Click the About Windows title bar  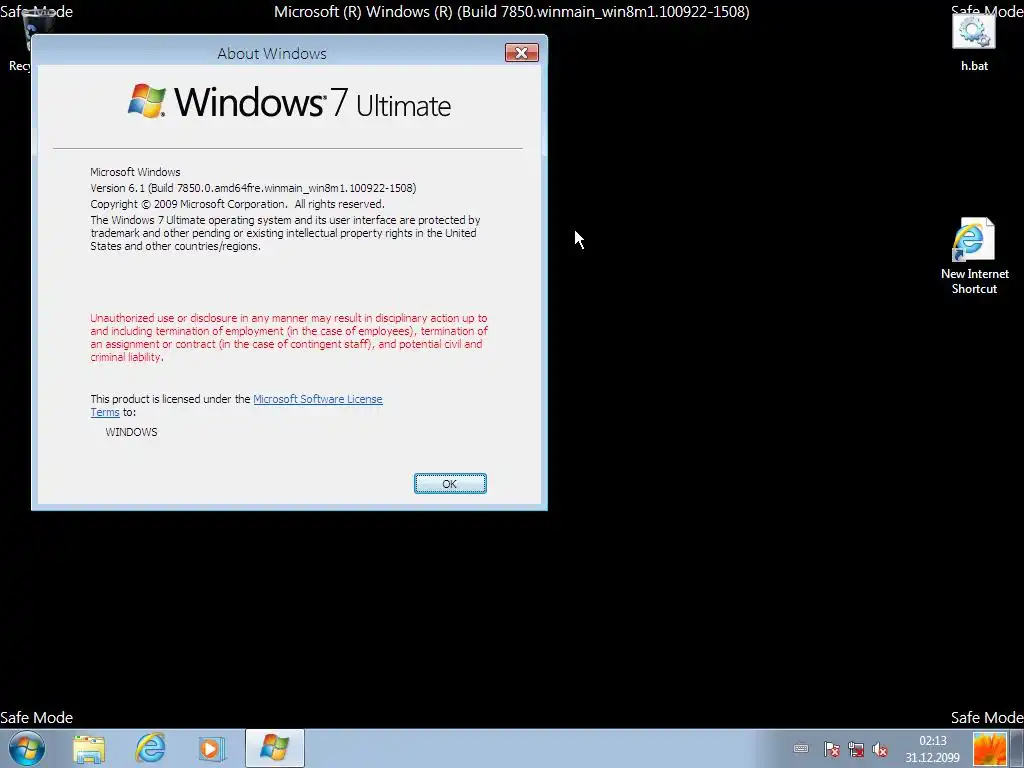pyautogui.click(x=272, y=53)
